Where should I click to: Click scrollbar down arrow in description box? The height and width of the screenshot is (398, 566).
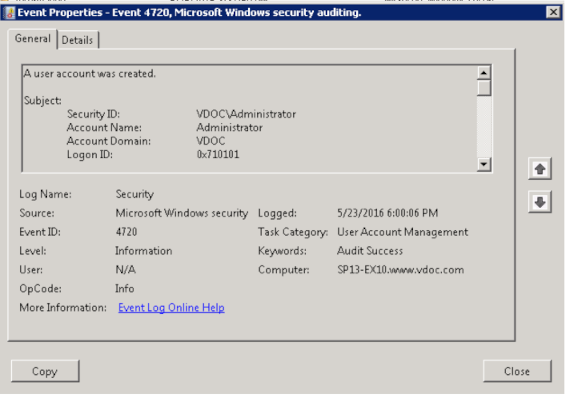click(x=484, y=164)
